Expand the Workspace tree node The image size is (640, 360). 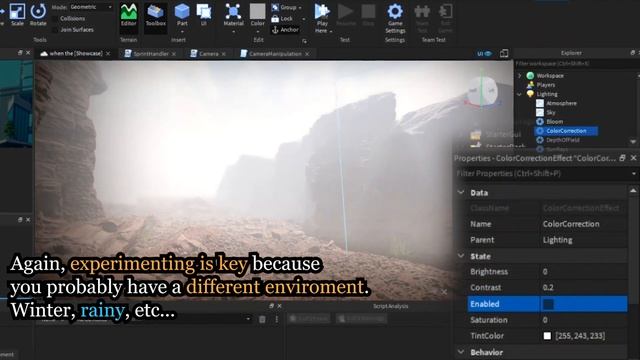click(x=520, y=76)
